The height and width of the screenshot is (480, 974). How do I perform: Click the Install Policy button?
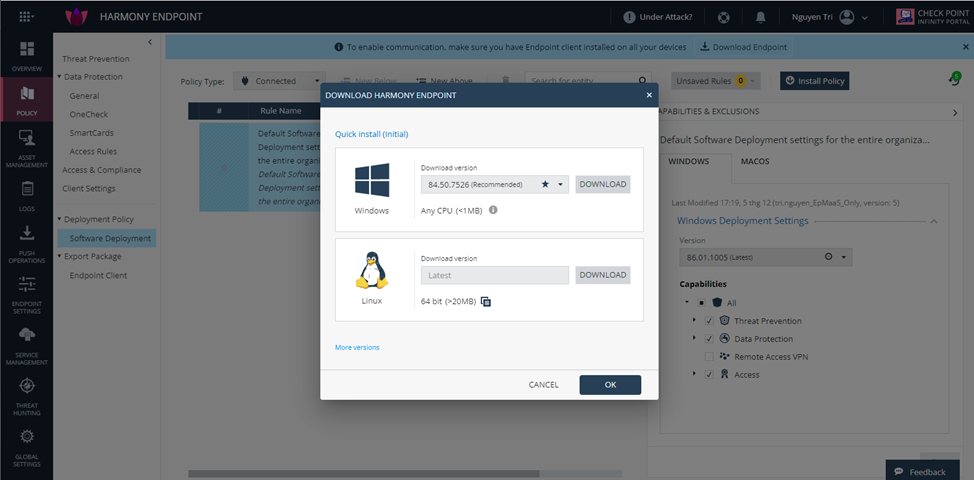(815, 81)
